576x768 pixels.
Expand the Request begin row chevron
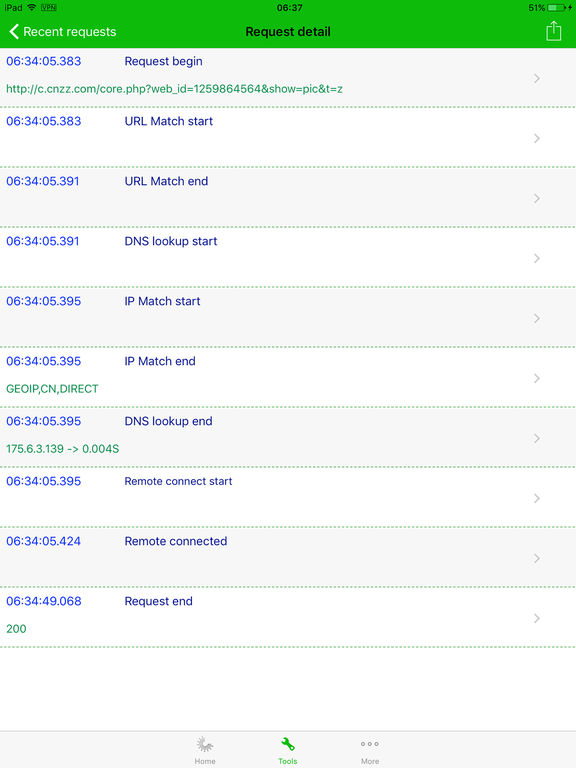click(537, 78)
